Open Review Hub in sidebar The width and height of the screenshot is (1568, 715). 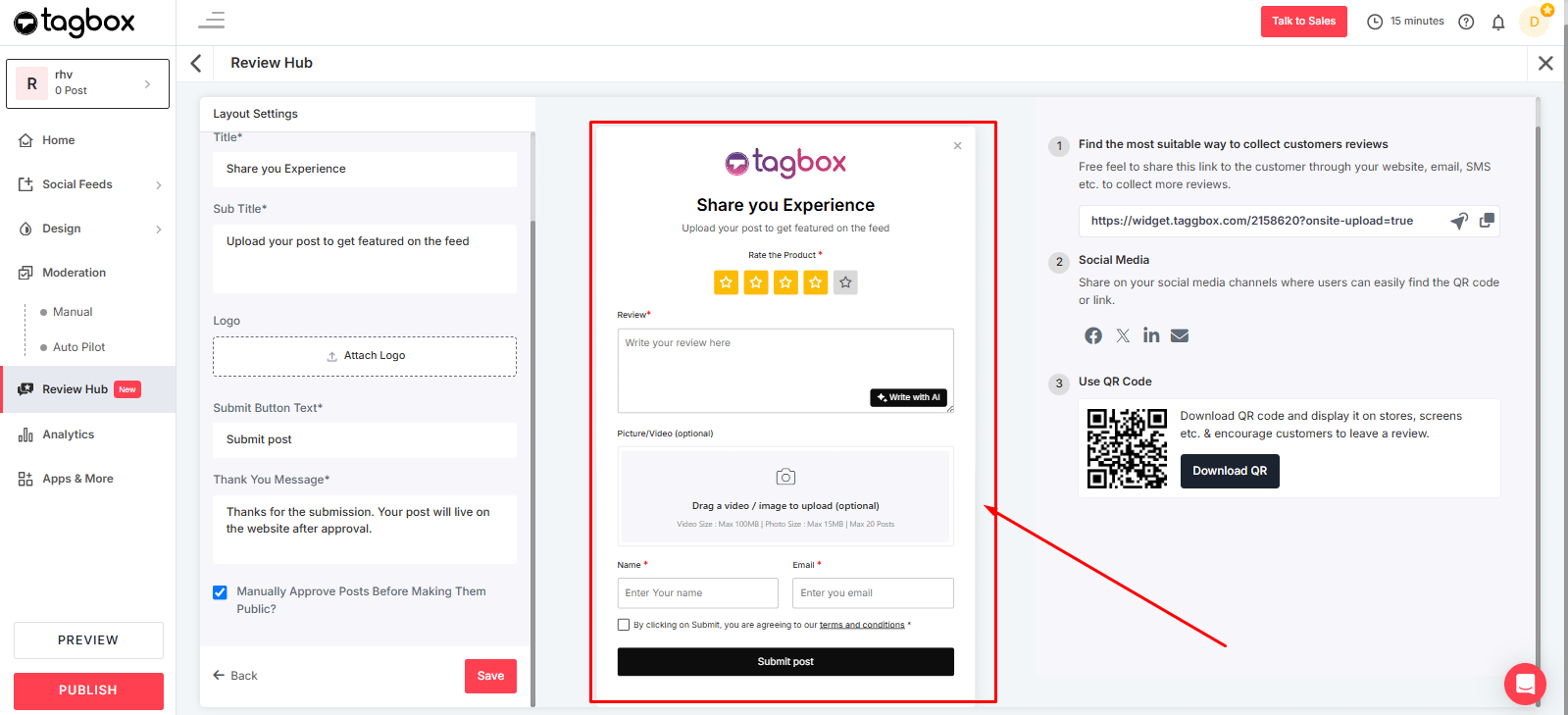coord(88,389)
